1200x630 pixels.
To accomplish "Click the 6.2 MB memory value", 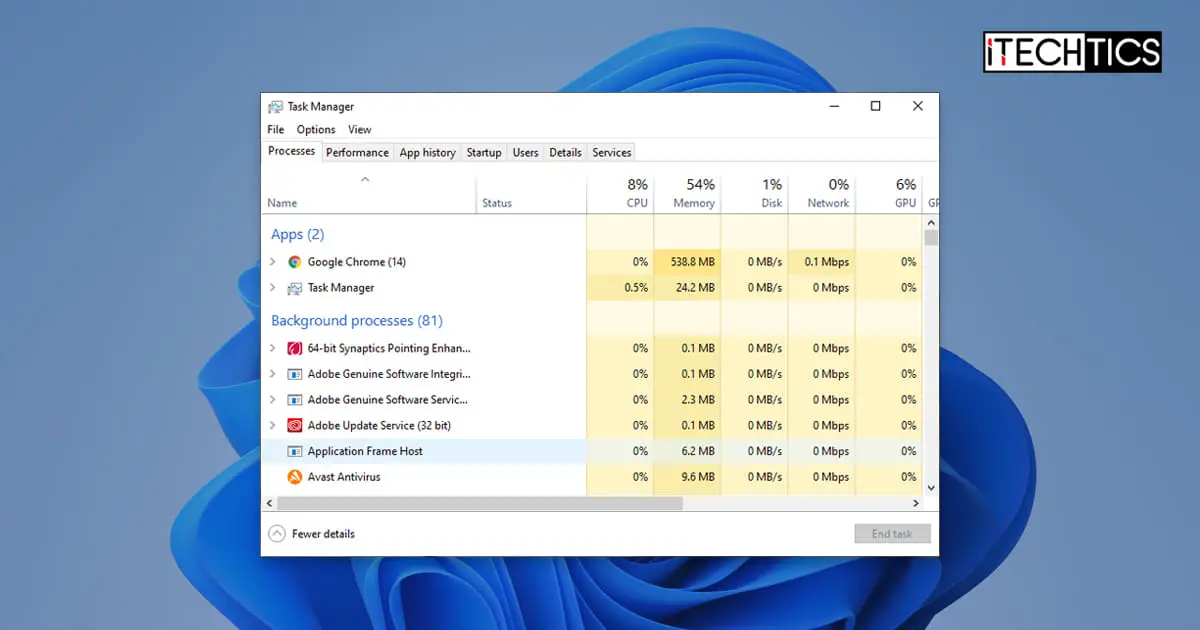I will [698, 451].
